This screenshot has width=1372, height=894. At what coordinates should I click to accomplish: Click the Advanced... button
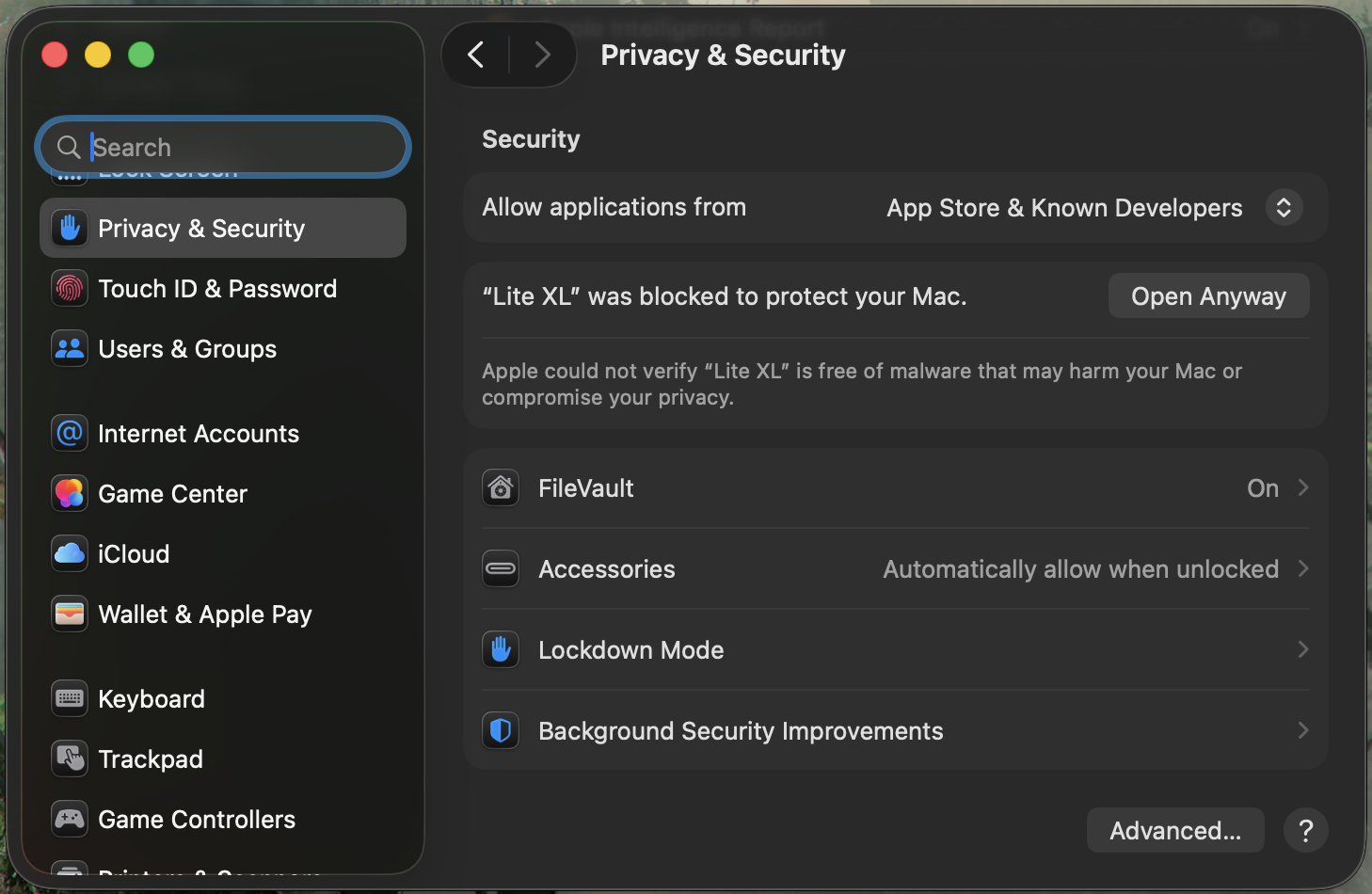point(1175,830)
